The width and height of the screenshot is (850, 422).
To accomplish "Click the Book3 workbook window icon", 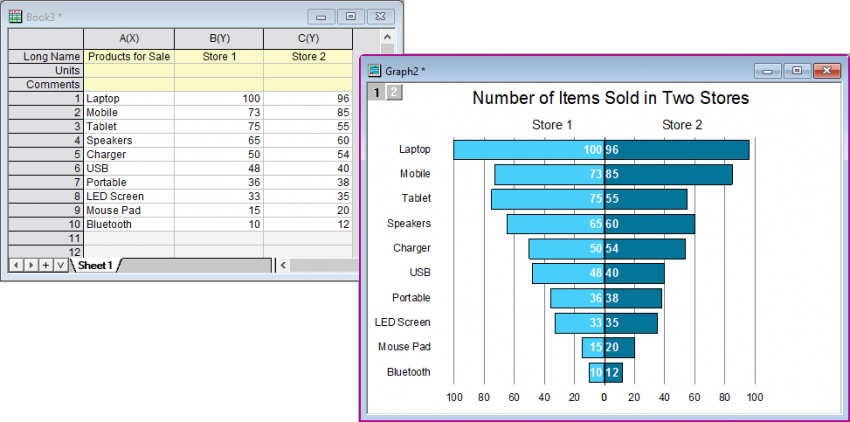I will pos(16,16).
